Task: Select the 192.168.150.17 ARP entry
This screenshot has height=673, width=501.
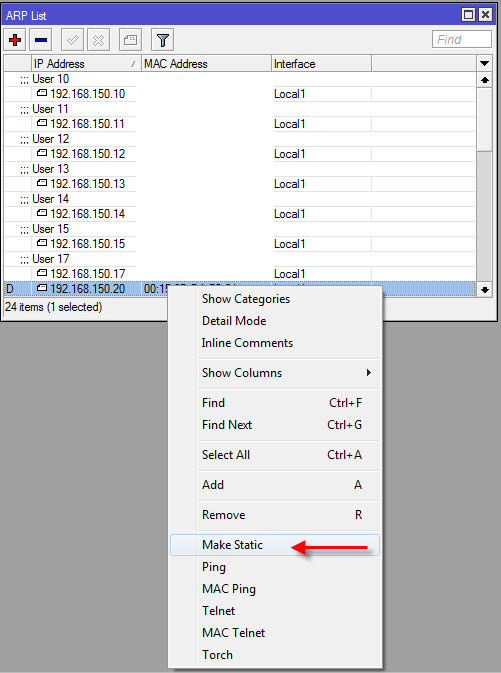Action: 240,274
